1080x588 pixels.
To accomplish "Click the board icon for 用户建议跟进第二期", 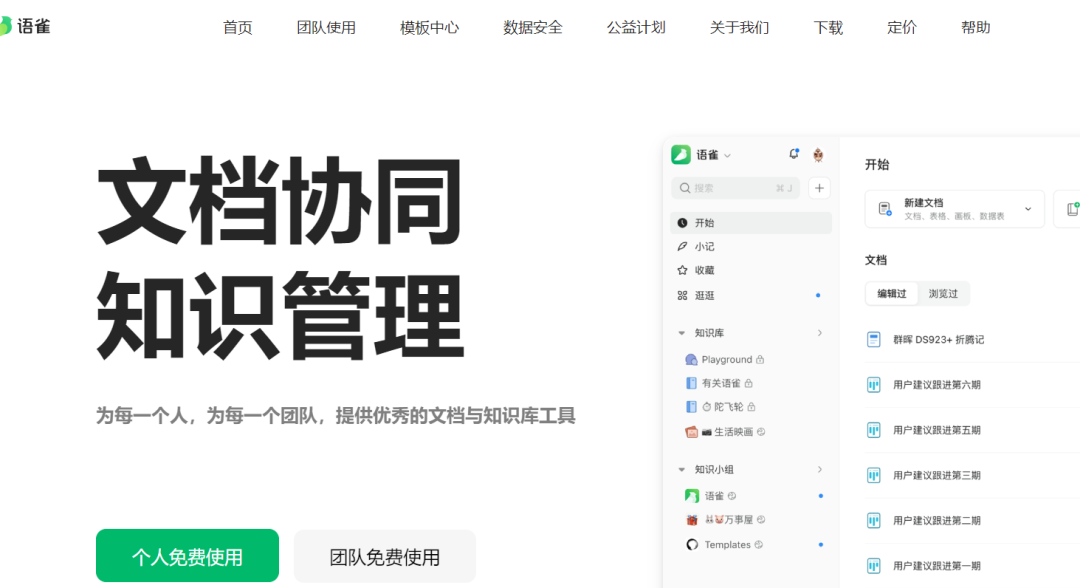I will point(873,521).
